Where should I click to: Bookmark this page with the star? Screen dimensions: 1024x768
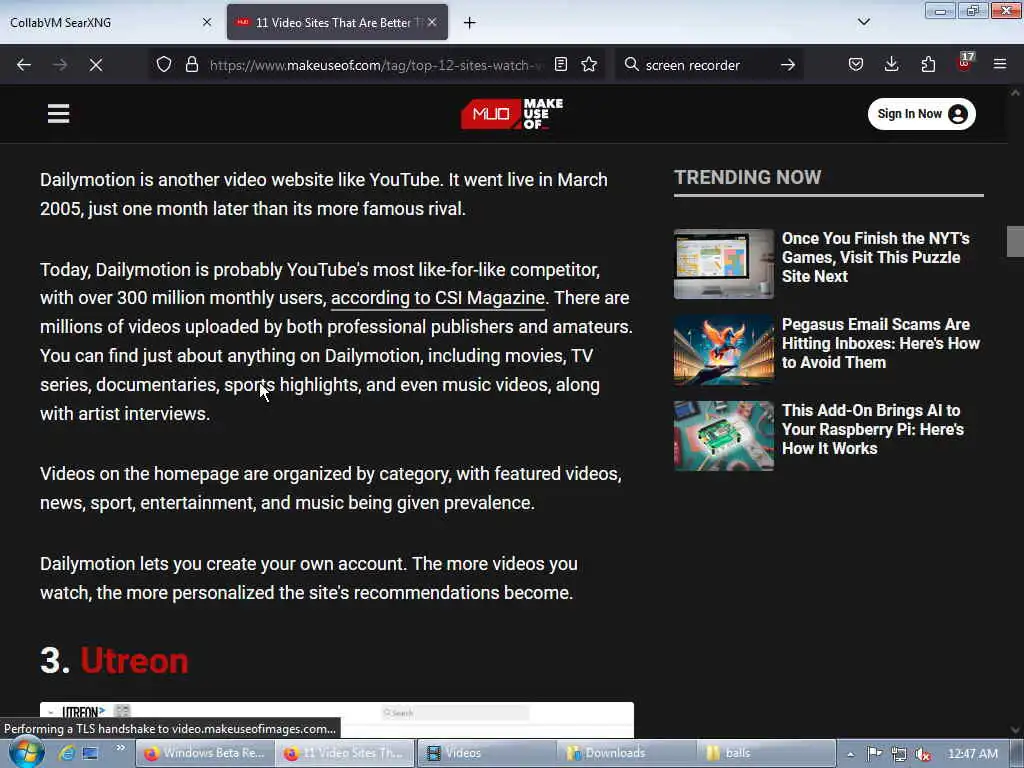click(589, 65)
